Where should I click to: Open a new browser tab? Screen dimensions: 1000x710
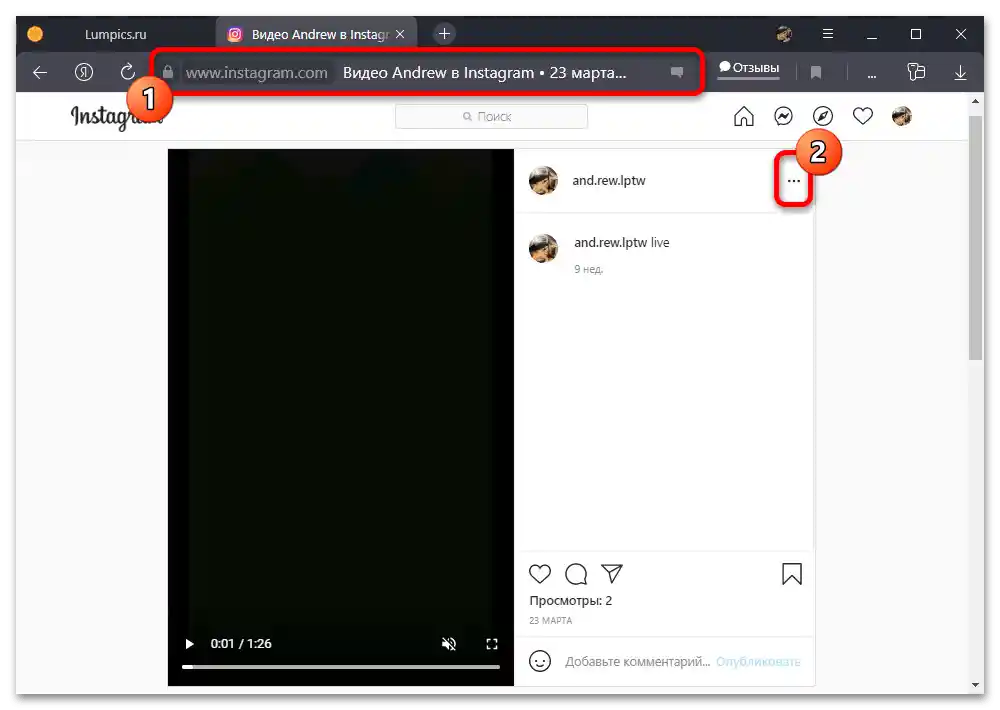[x=445, y=34]
